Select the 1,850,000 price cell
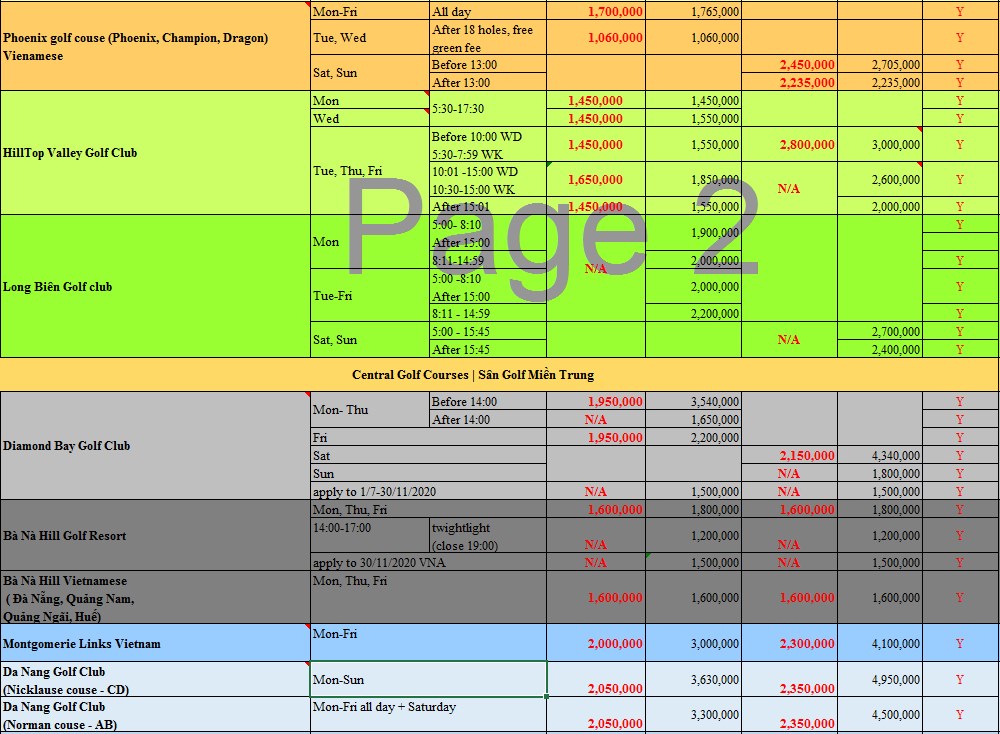Screen dimensions: 1000x734 (693, 180)
